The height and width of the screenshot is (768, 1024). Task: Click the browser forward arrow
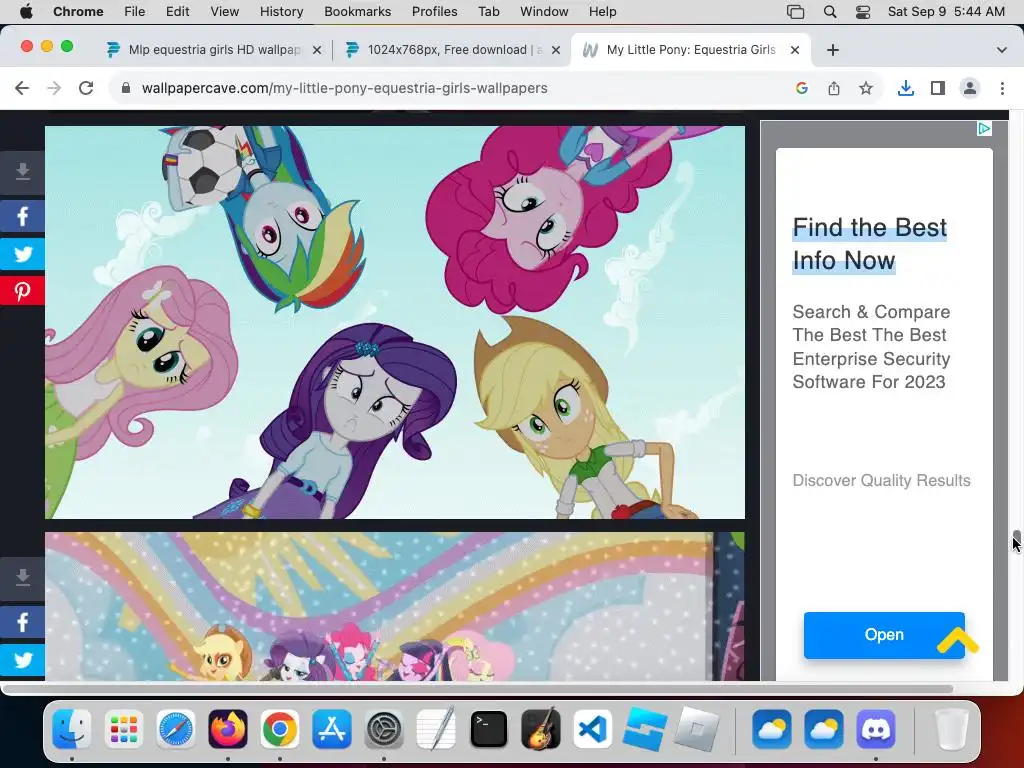(x=54, y=88)
